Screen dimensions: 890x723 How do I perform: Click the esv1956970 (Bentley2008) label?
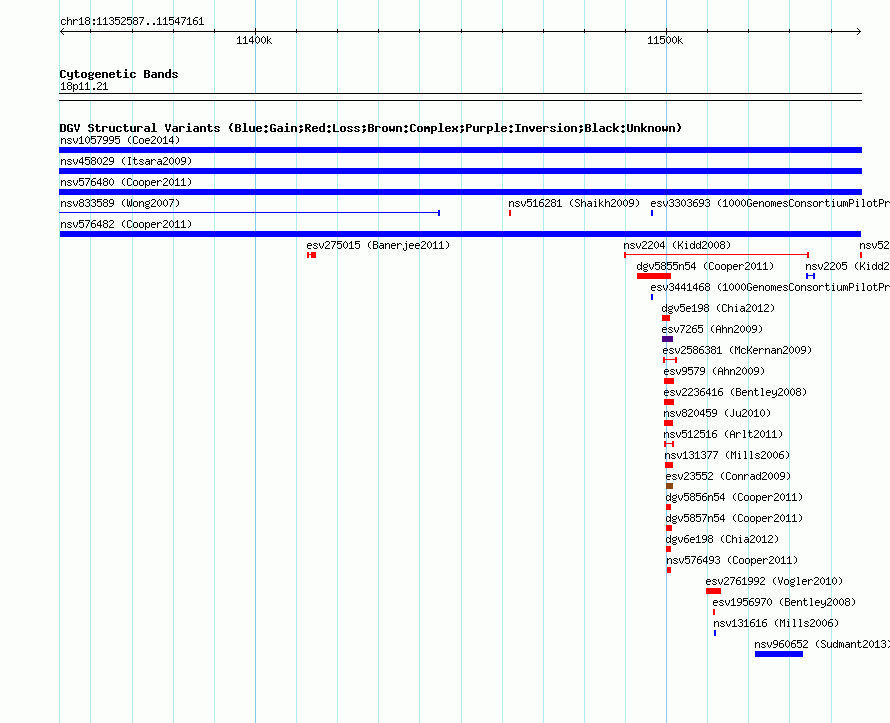(784, 602)
